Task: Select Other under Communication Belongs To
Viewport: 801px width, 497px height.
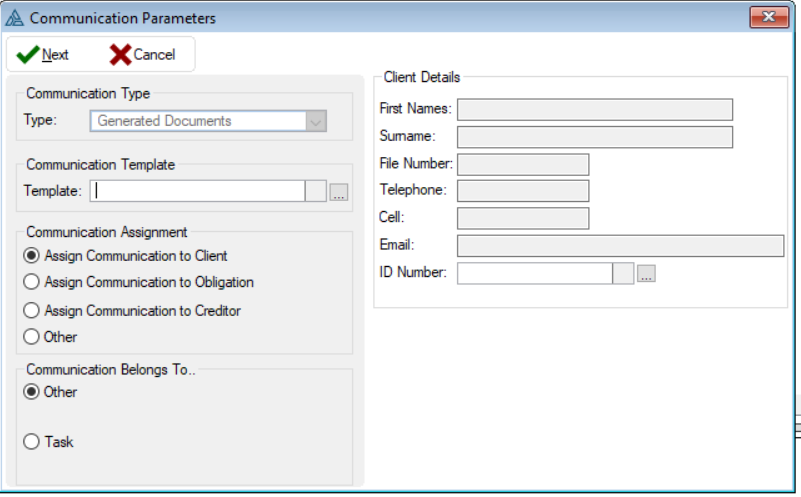Action: click(32, 392)
